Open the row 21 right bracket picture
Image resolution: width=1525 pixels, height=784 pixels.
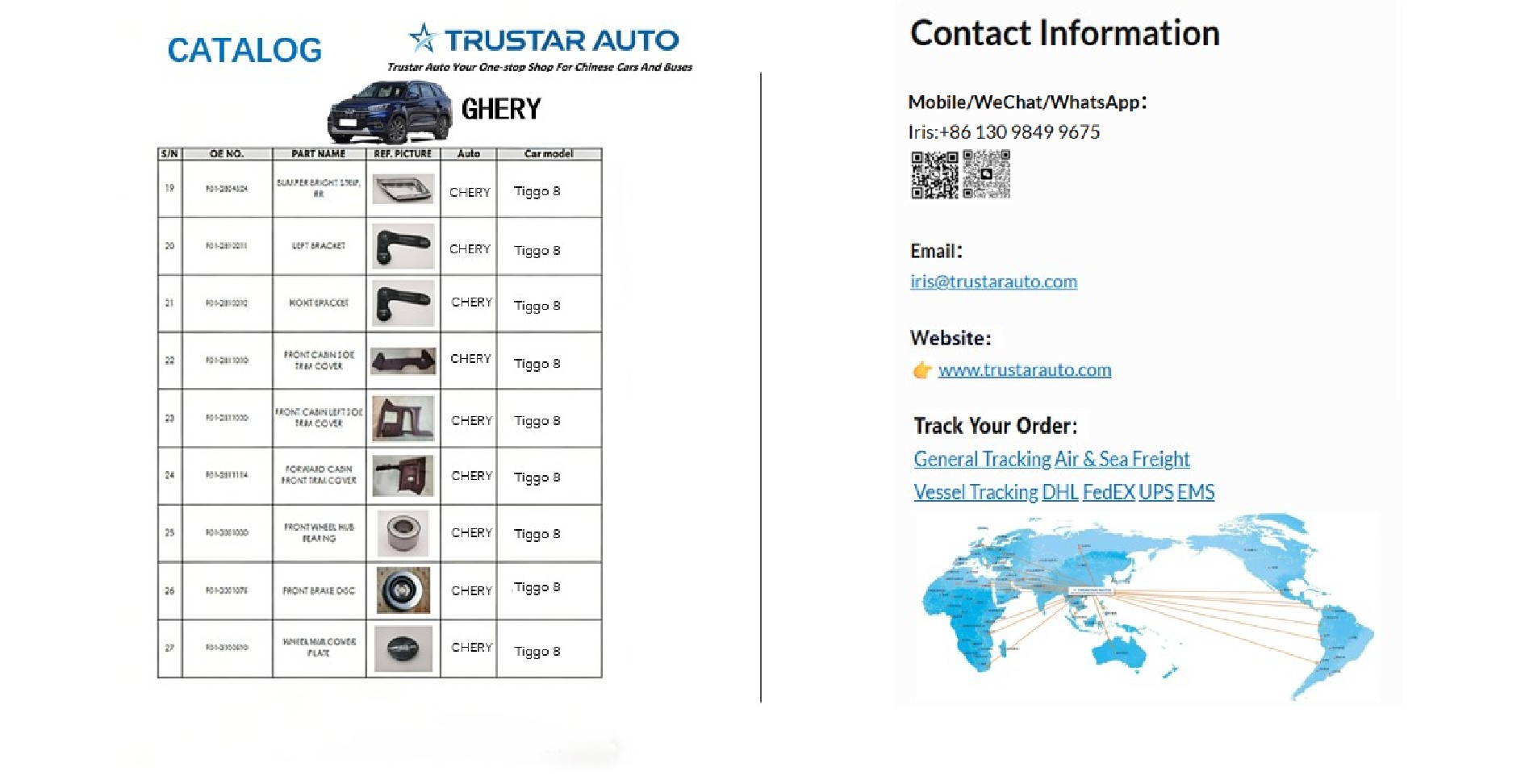(403, 303)
